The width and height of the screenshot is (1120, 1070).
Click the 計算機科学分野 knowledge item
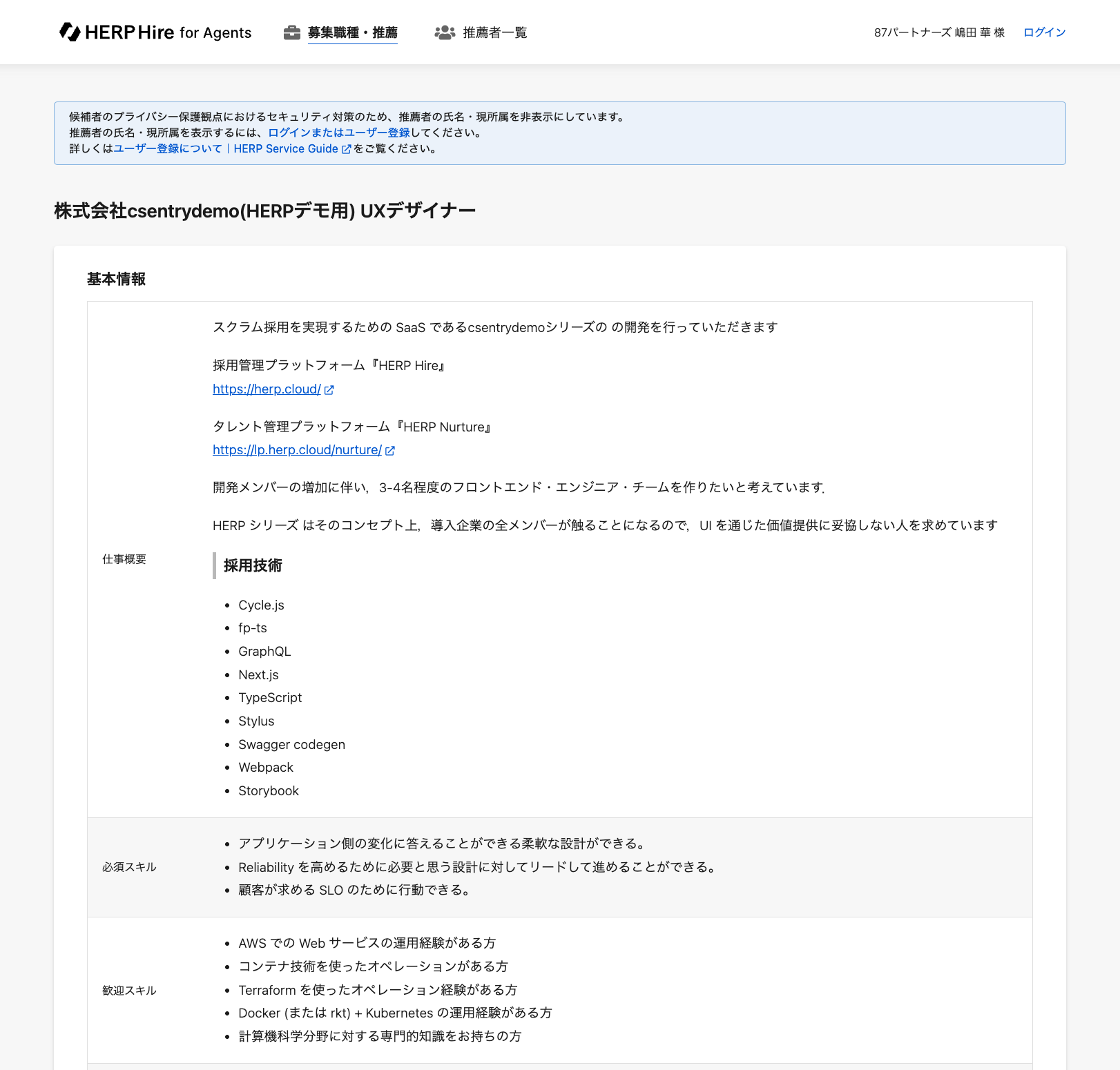point(380,1036)
